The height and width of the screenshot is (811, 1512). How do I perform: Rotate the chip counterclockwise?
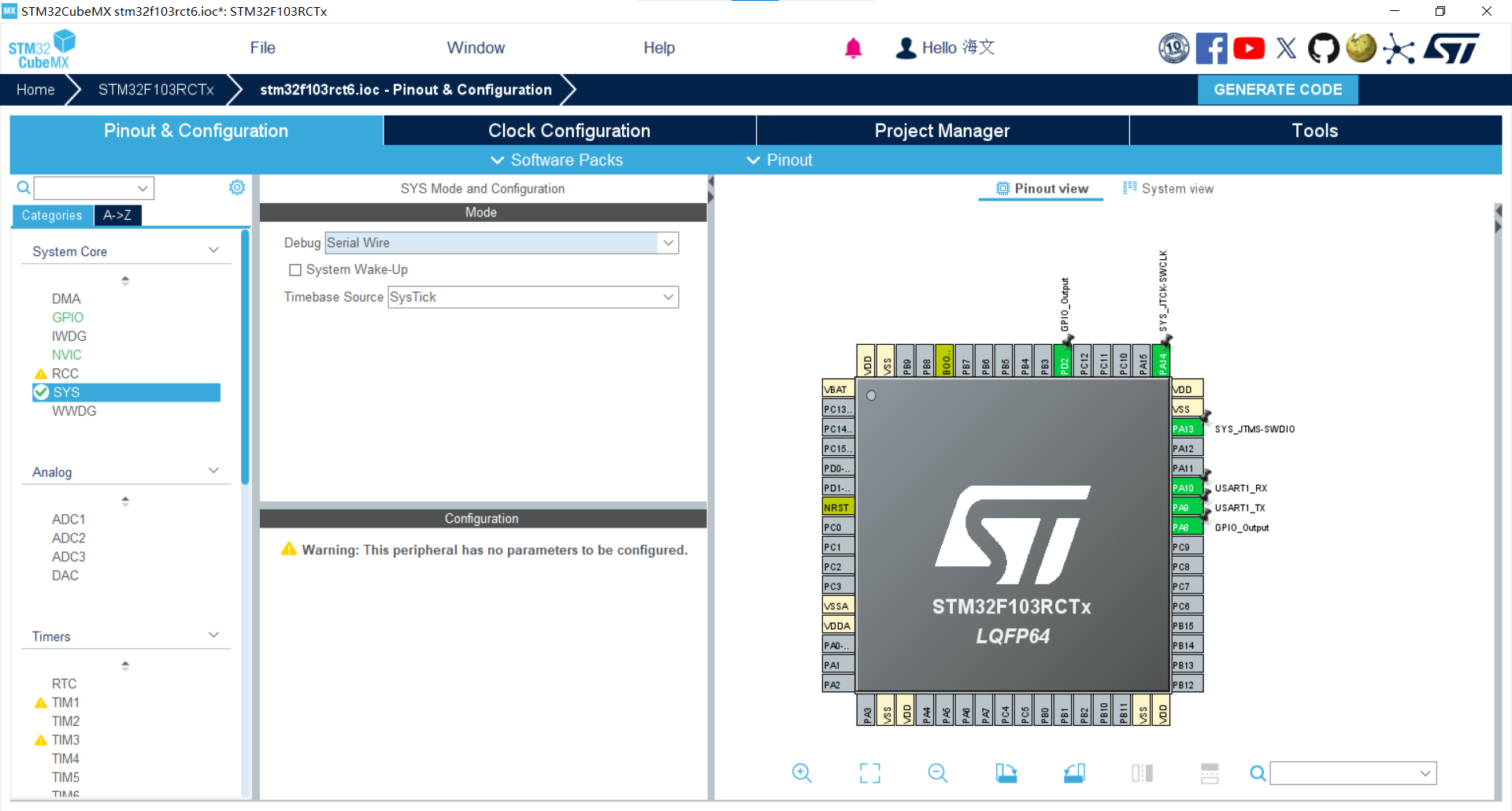tap(1074, 773)
